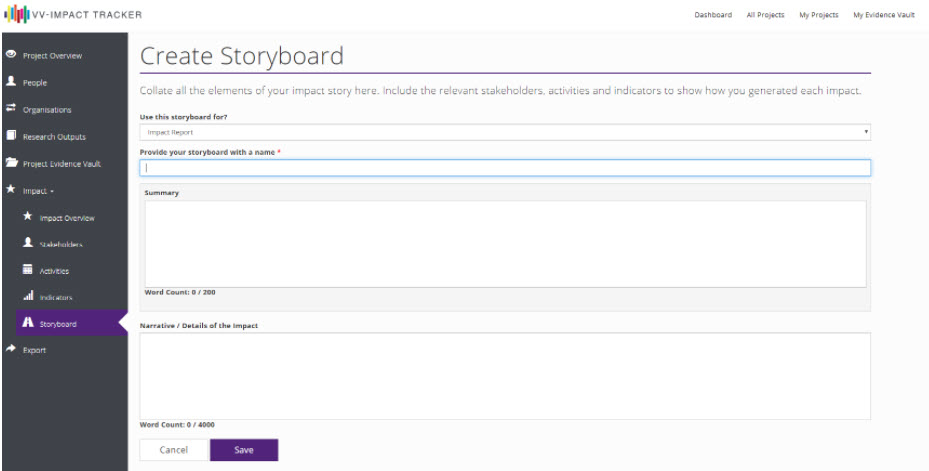Click the VV-IMPACT TRACKER title text

[x=87, y=15]
